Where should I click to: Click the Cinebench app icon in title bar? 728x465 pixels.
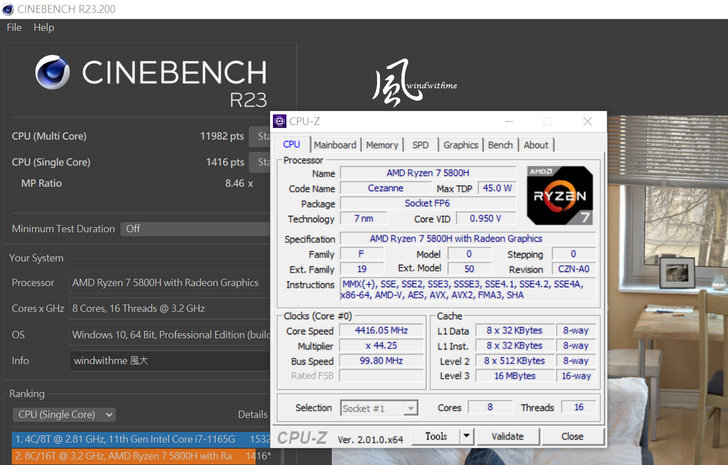point(10,8)
